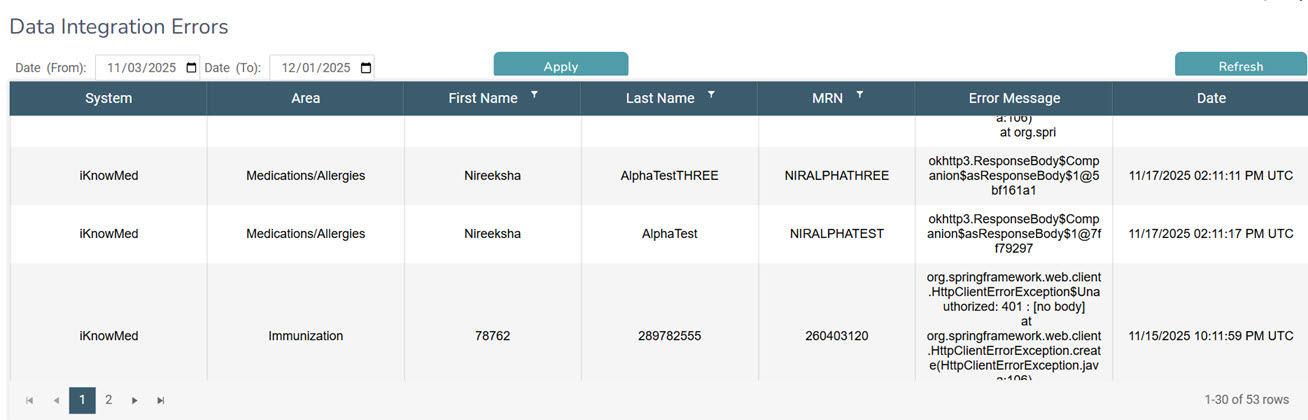The width and height of the screenshot is (1308, 420).
Task: Click the Date (To) field showing 12/01/2025
Action: [x=315, y=68]
